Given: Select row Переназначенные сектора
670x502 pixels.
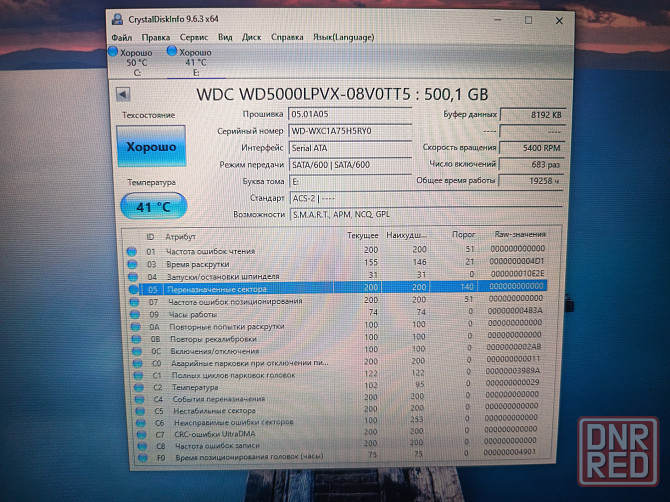Looking at the screenshot, I should coord(337,288).
